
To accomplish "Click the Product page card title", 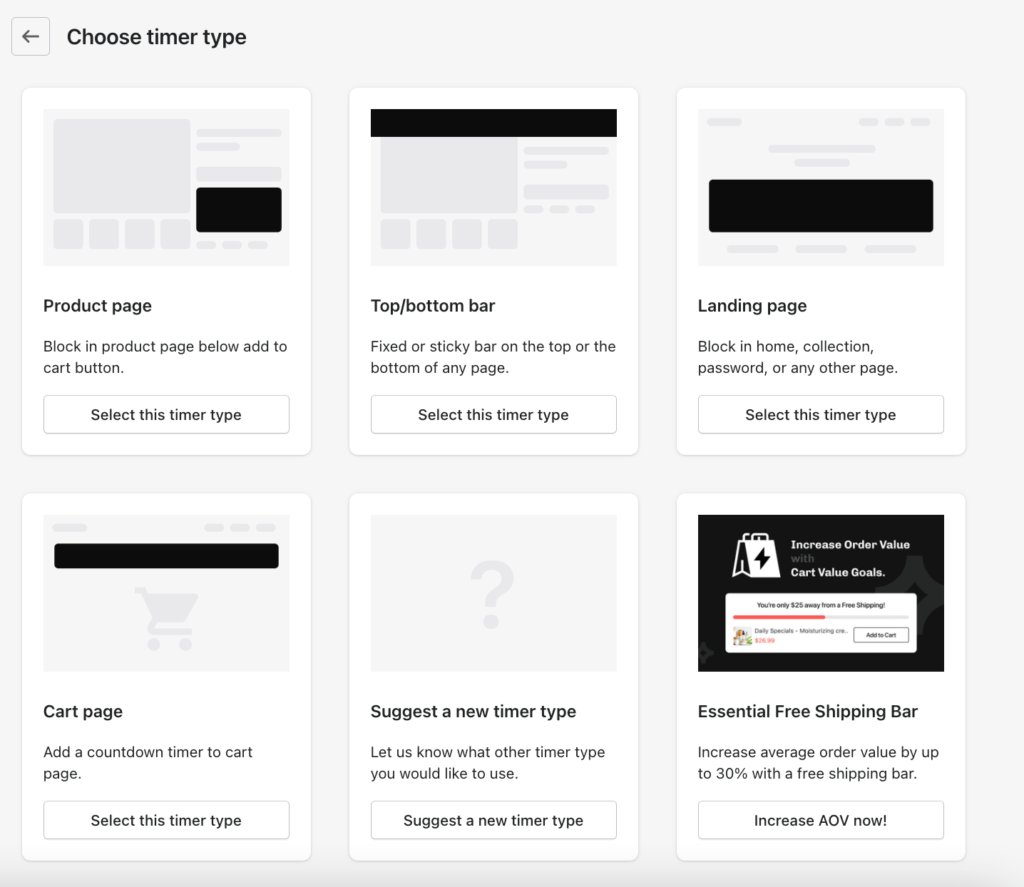I will (98, 306).
